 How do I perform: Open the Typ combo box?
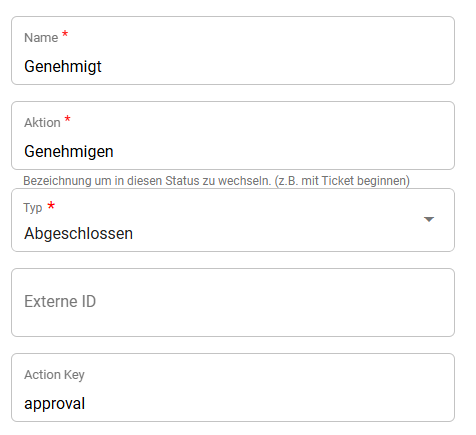[233, 220]
